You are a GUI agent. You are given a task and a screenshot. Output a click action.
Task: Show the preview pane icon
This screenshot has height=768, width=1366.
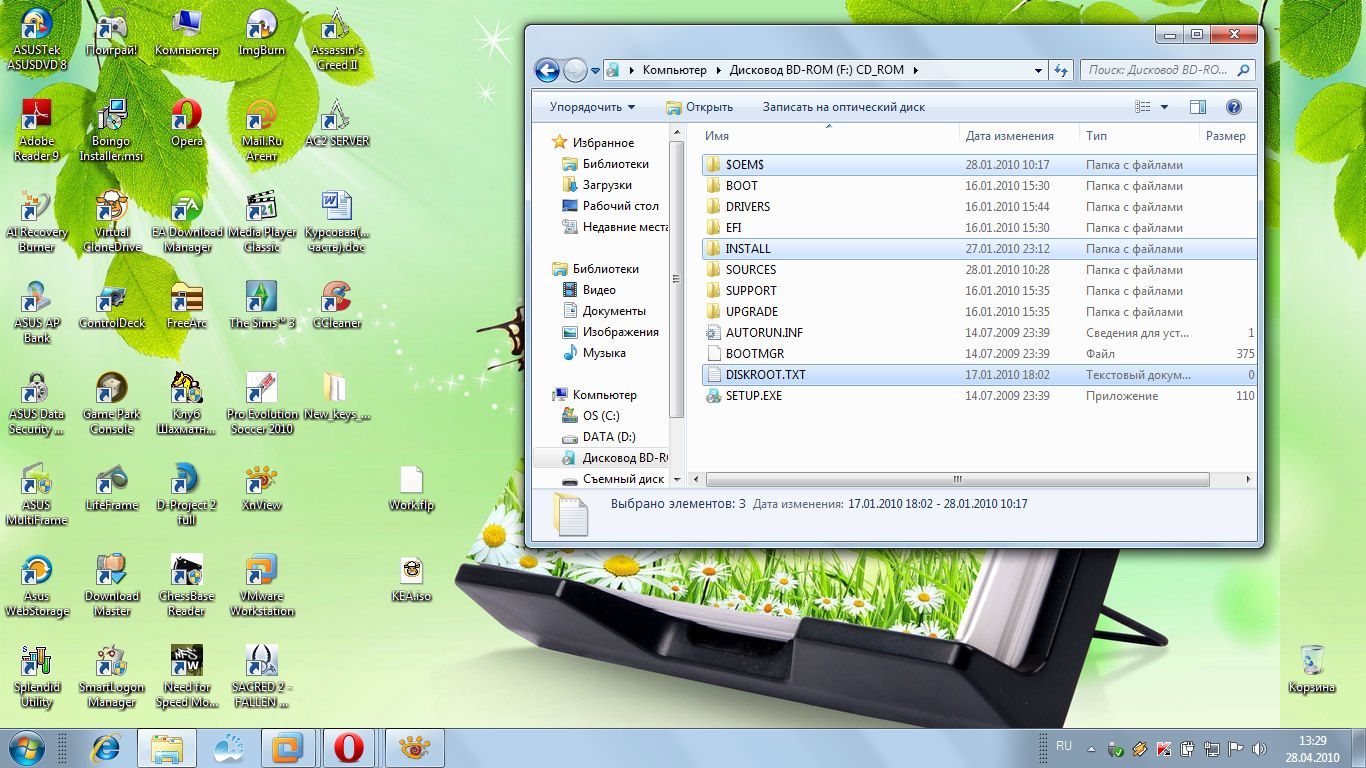[1198, 107]
